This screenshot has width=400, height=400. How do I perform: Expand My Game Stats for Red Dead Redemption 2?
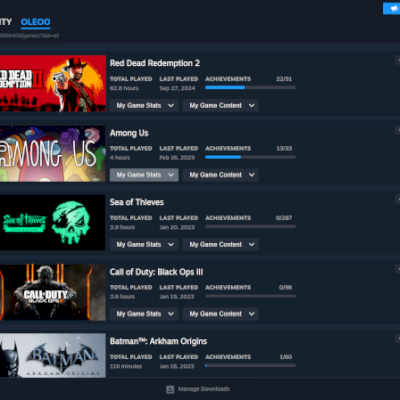click(144, 105)
